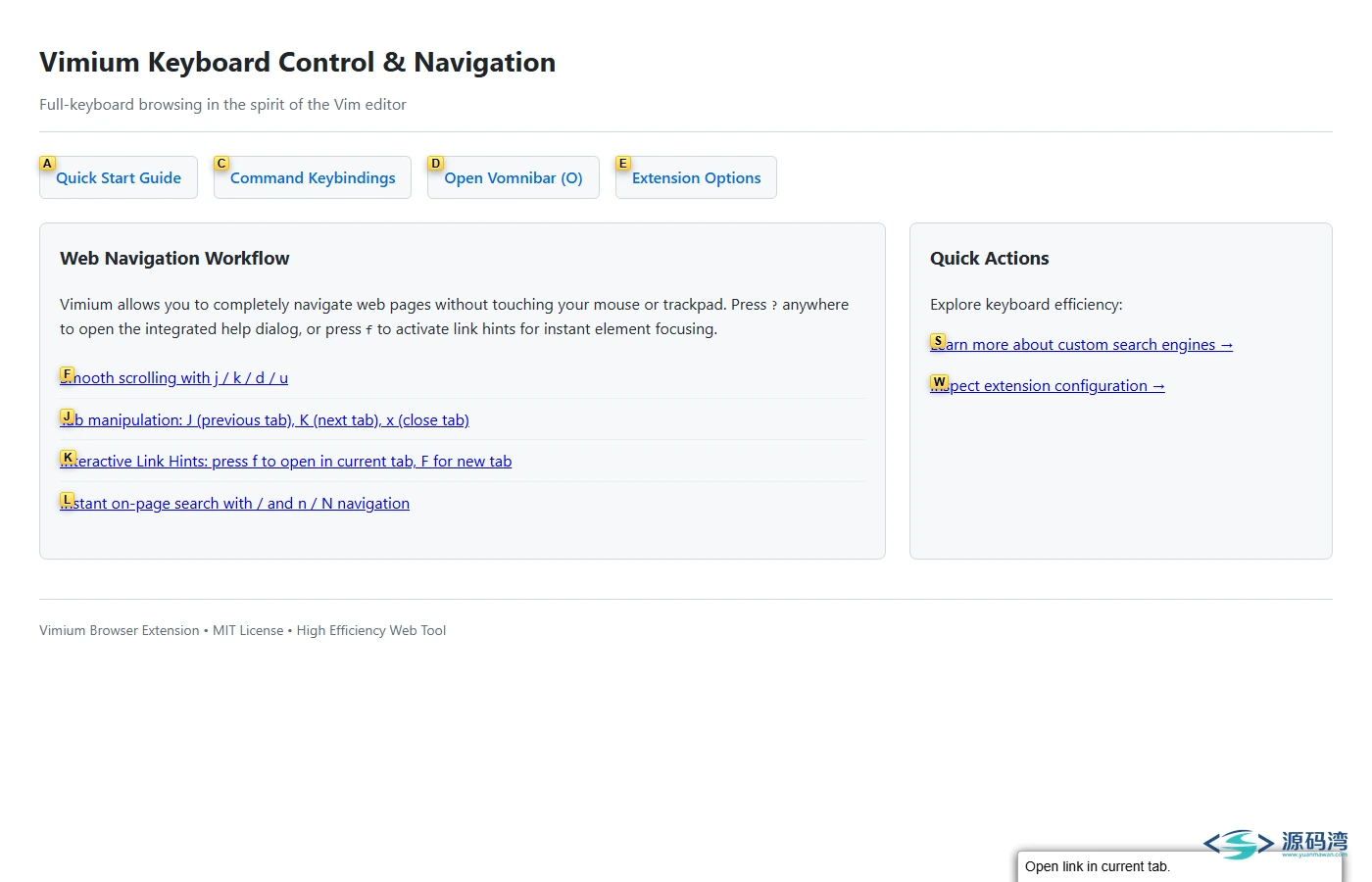Open smooth scrolling with j / k / d / u link

pos(174,378)
